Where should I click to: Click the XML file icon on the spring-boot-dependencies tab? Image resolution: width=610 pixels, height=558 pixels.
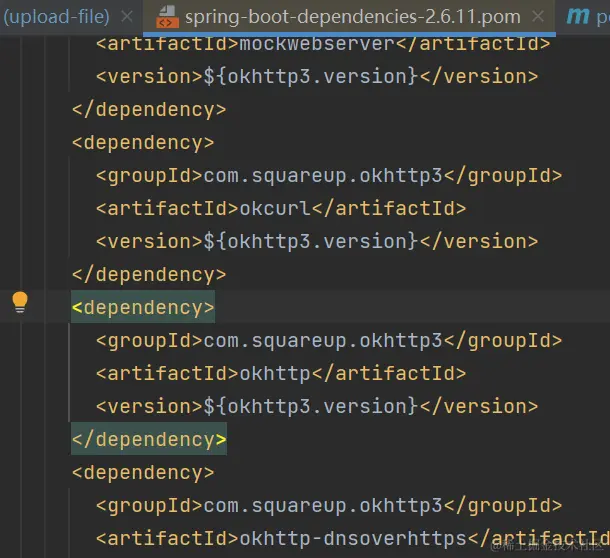coord(167,17)
